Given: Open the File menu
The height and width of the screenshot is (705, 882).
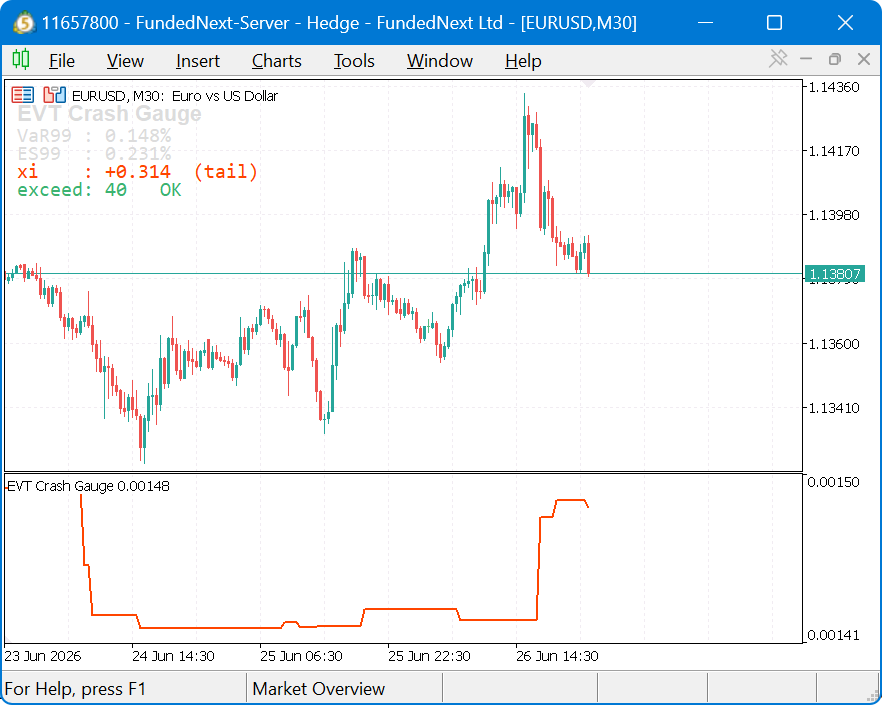Looking at the screenshot, I should (62, 61).
